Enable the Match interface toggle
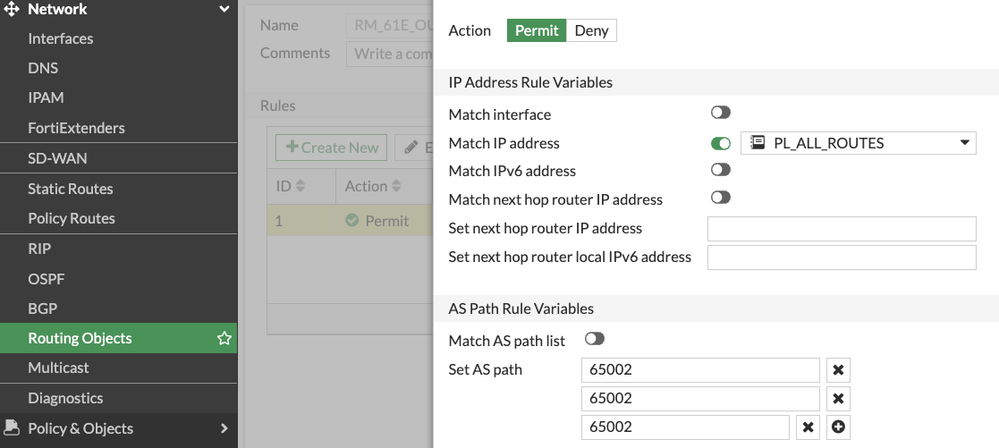999x448 pixels. tap(720, 114)
